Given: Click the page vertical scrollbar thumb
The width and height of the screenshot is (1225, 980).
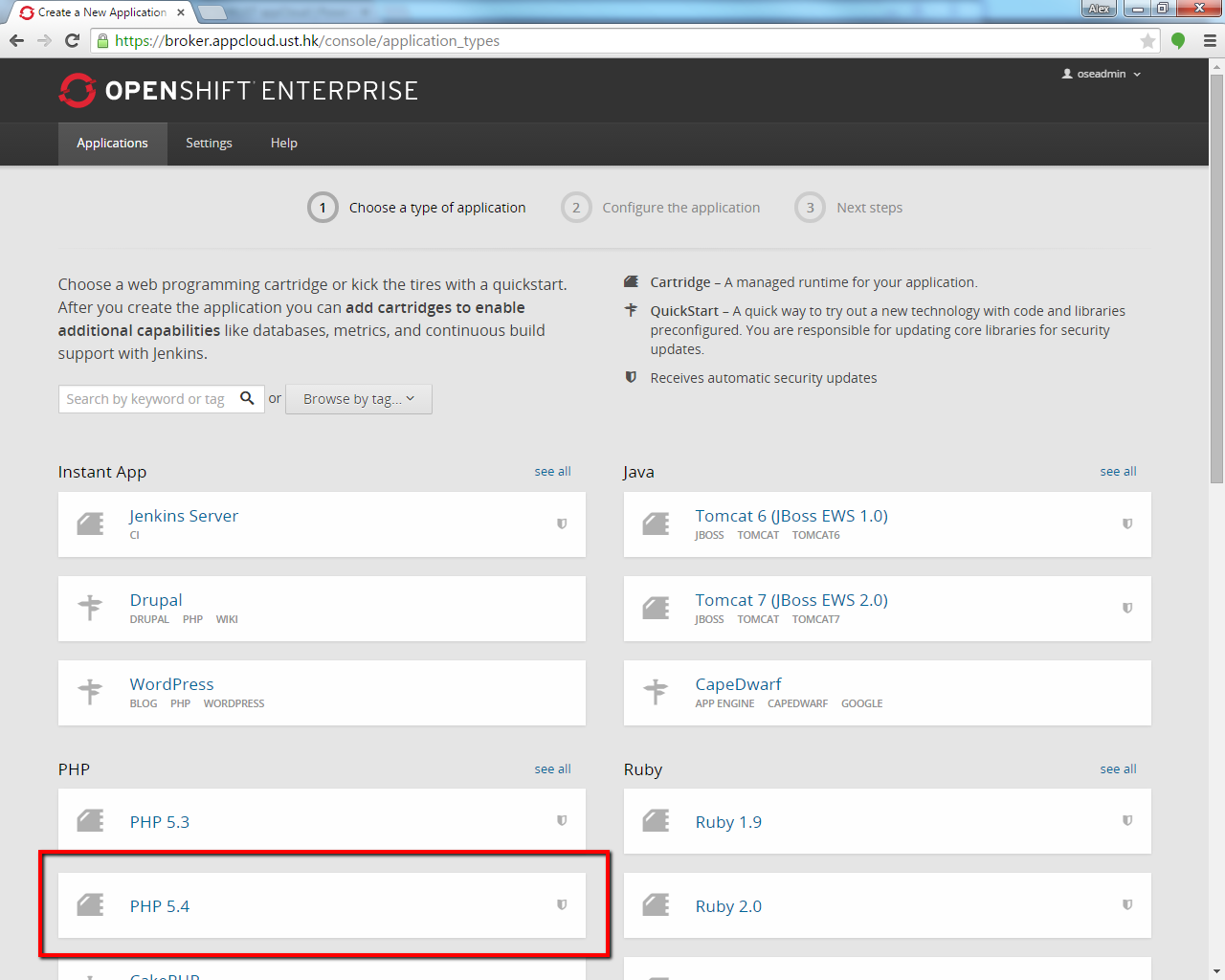Looking at the screenshot, I should pos(1216,278).
